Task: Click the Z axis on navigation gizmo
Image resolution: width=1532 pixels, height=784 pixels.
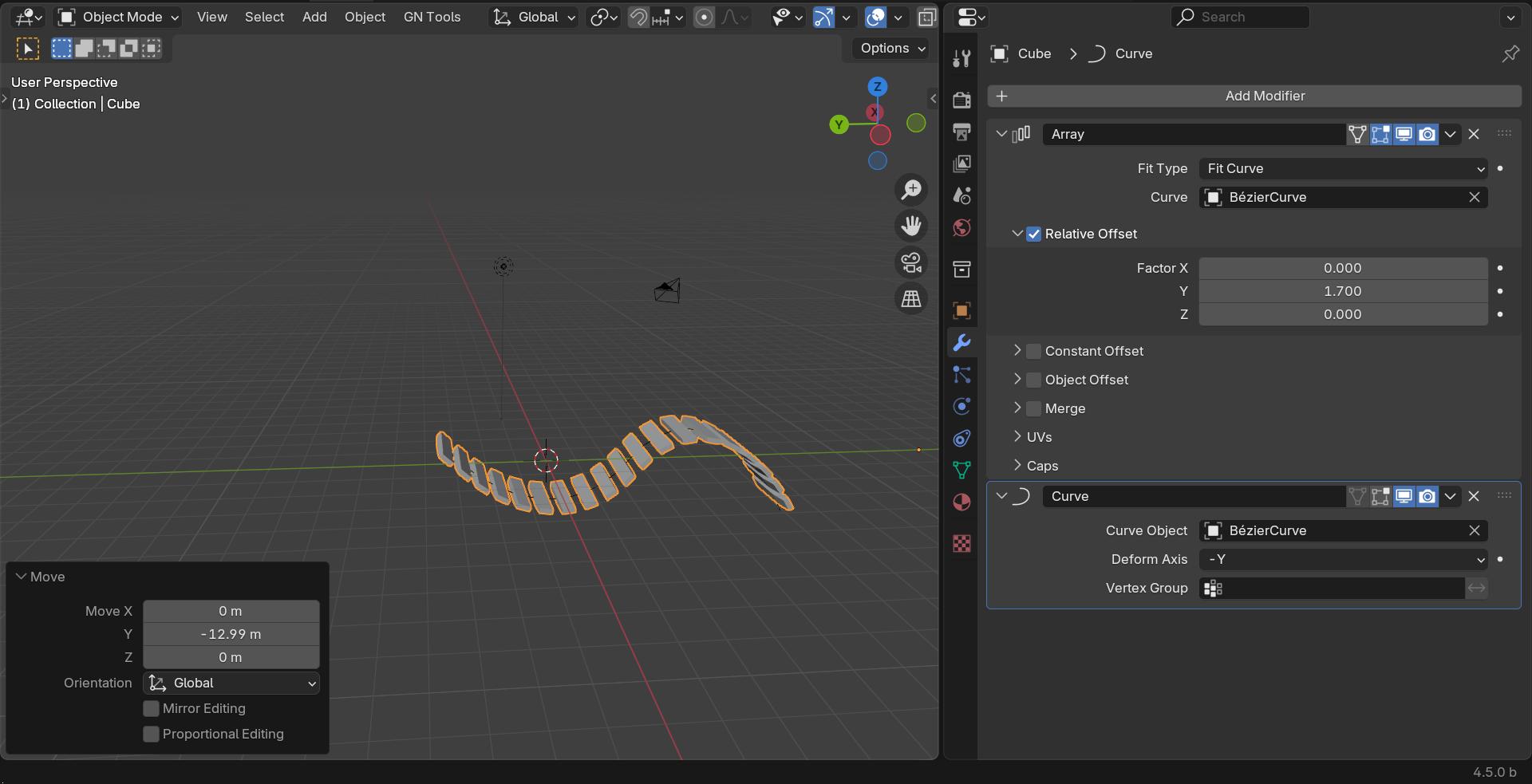Action: coord(878,86)
